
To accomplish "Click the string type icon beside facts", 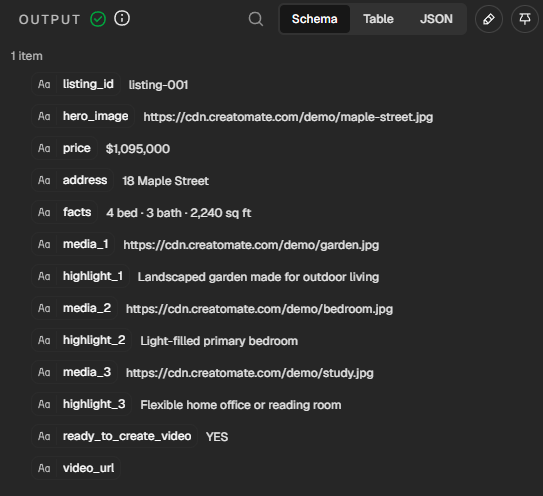I will coord(44,212).
